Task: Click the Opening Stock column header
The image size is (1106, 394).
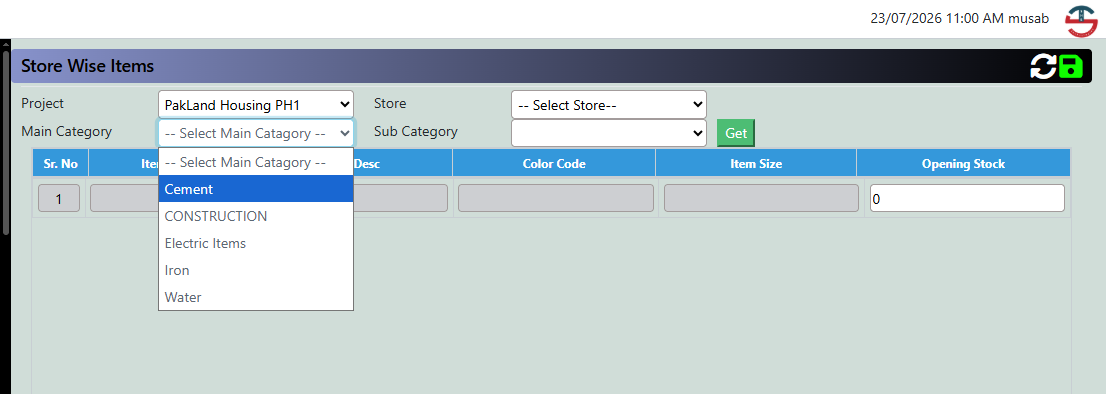Action: coord(963,164)
